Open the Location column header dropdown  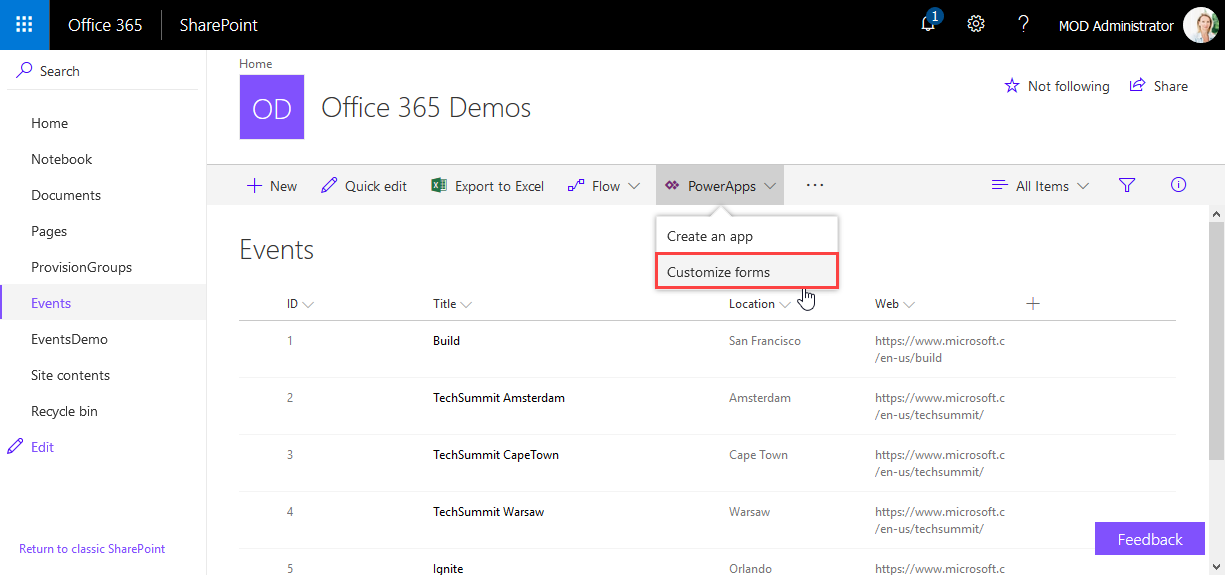click(760, 304)
